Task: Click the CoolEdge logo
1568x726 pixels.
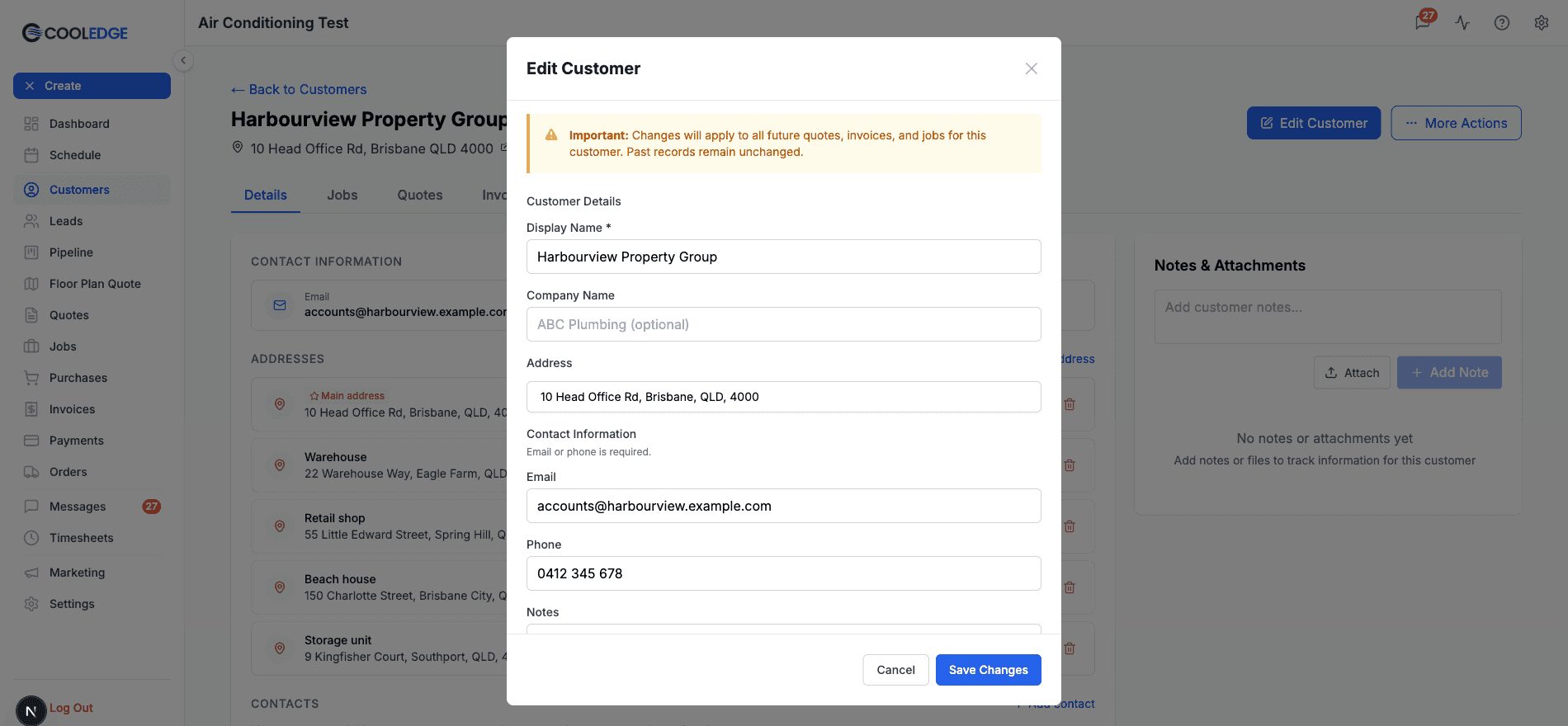Action: coord(75,33)
